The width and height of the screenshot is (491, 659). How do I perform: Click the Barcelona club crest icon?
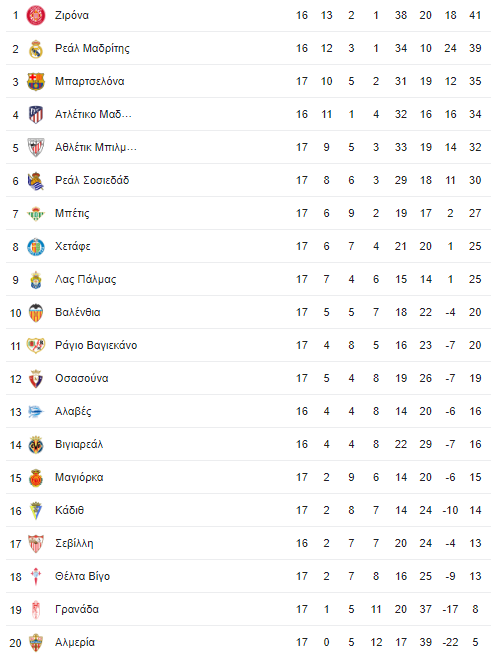pos(36,82)
